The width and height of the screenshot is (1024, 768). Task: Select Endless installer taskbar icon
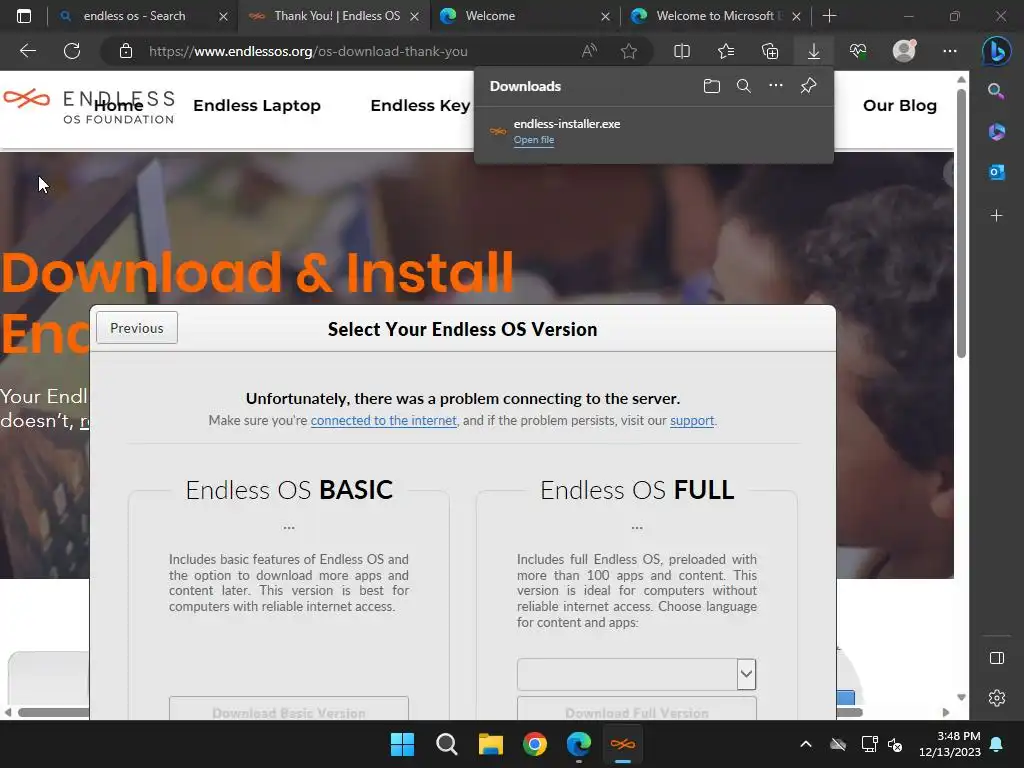pyautogui.click(x=622, y=744)
